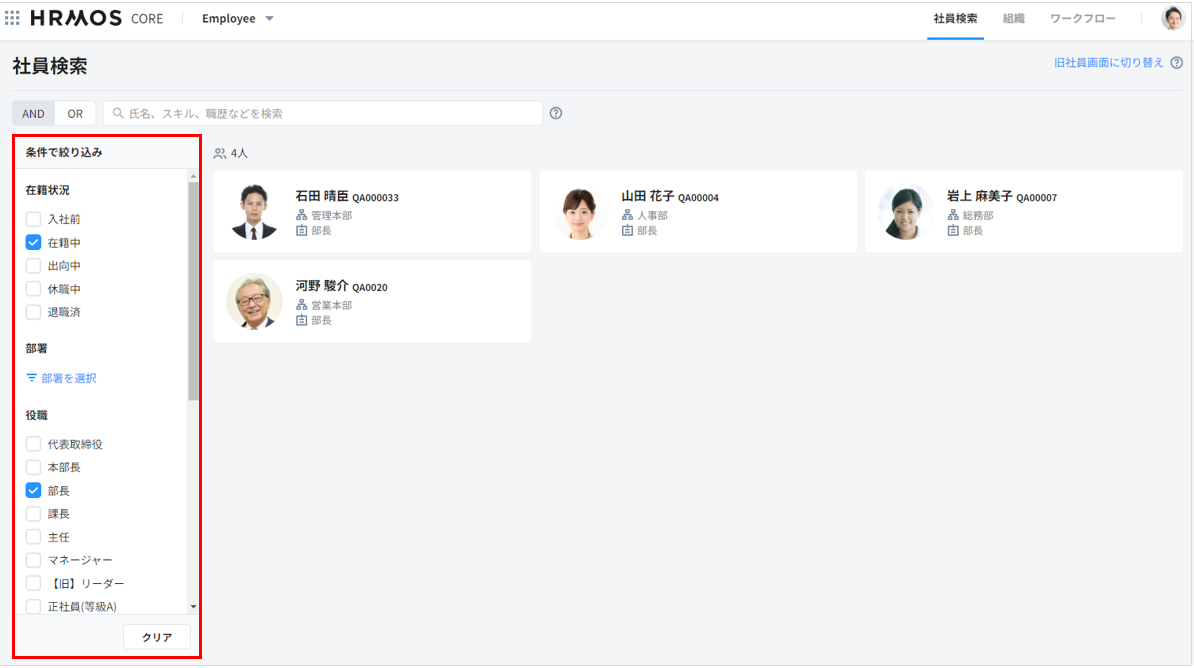Enable the 退職済 checkbox

pyautogui.click(x=33, y=312)
